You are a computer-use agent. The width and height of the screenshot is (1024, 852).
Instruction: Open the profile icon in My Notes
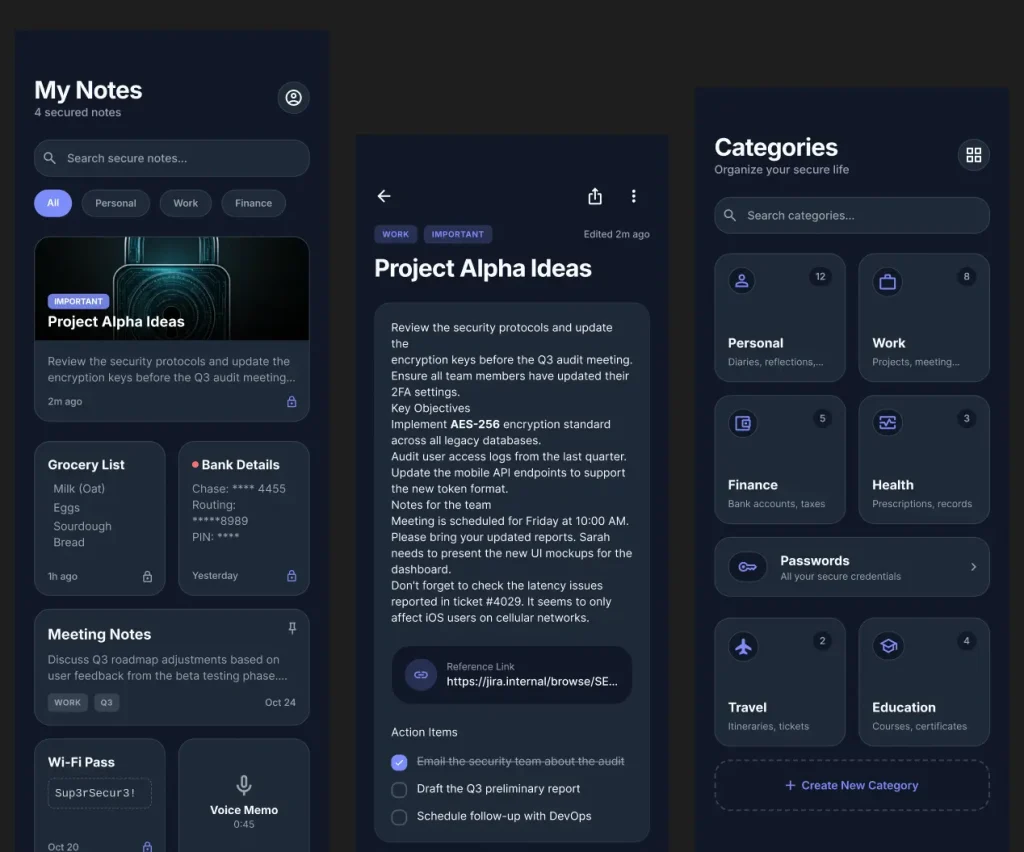point(293,97)
